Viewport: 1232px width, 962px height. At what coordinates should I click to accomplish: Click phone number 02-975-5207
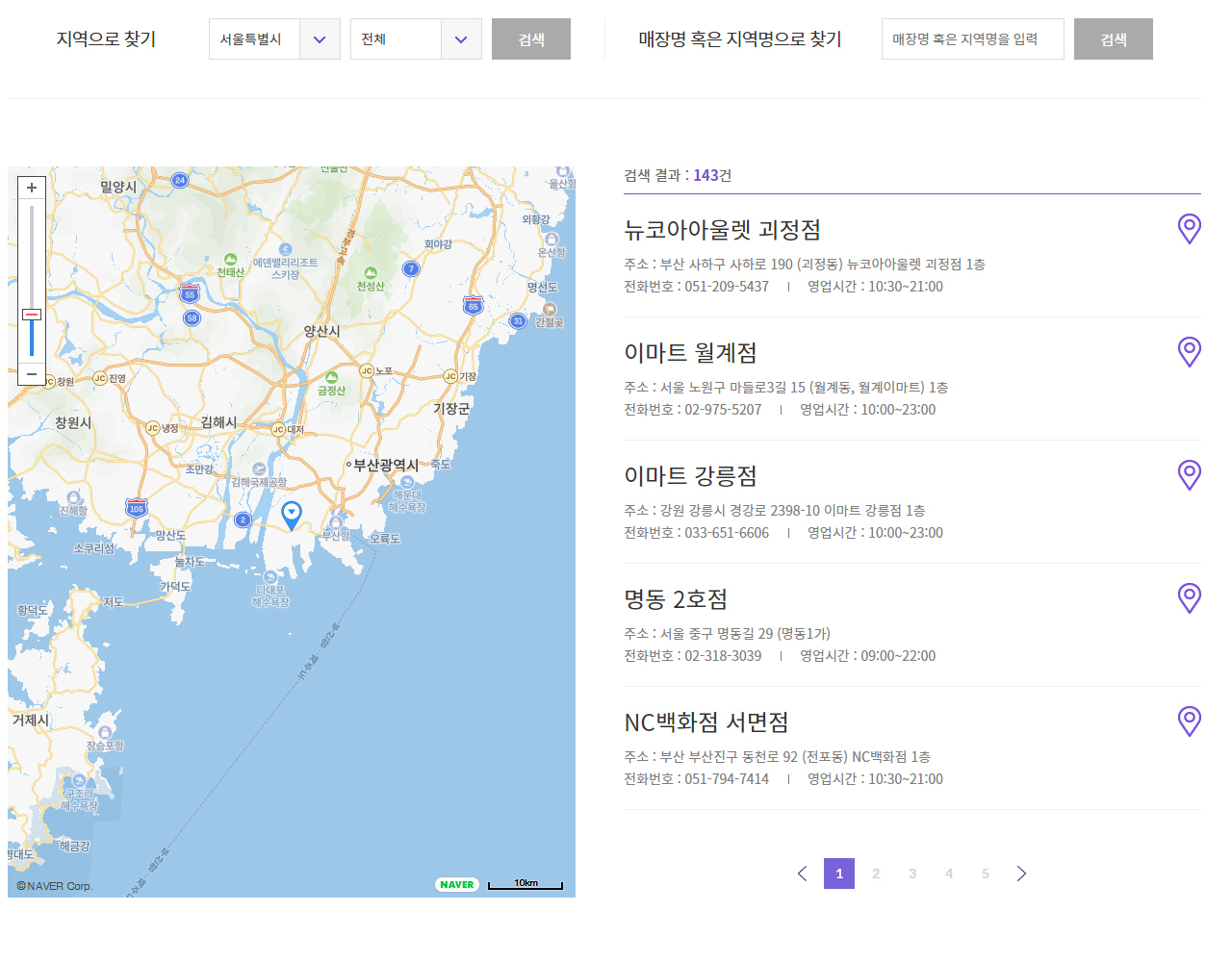(x=723, y=410)
